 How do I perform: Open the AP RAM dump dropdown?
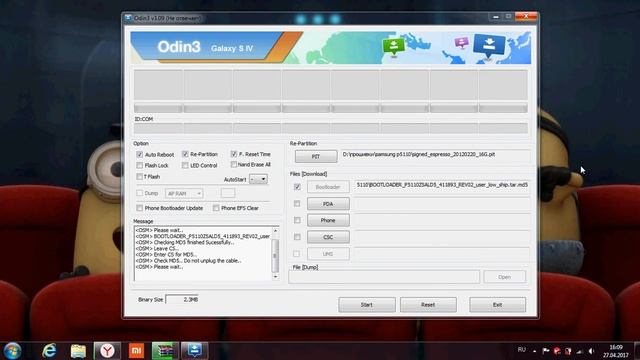click(184, 193)
